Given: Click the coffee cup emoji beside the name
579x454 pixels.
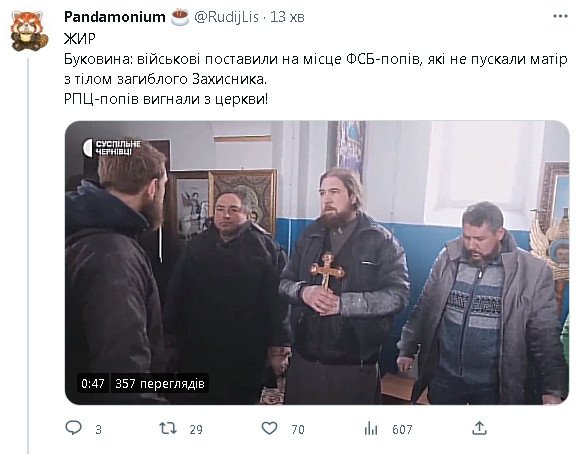Looking at the screenshot, I should coord(180,17).
